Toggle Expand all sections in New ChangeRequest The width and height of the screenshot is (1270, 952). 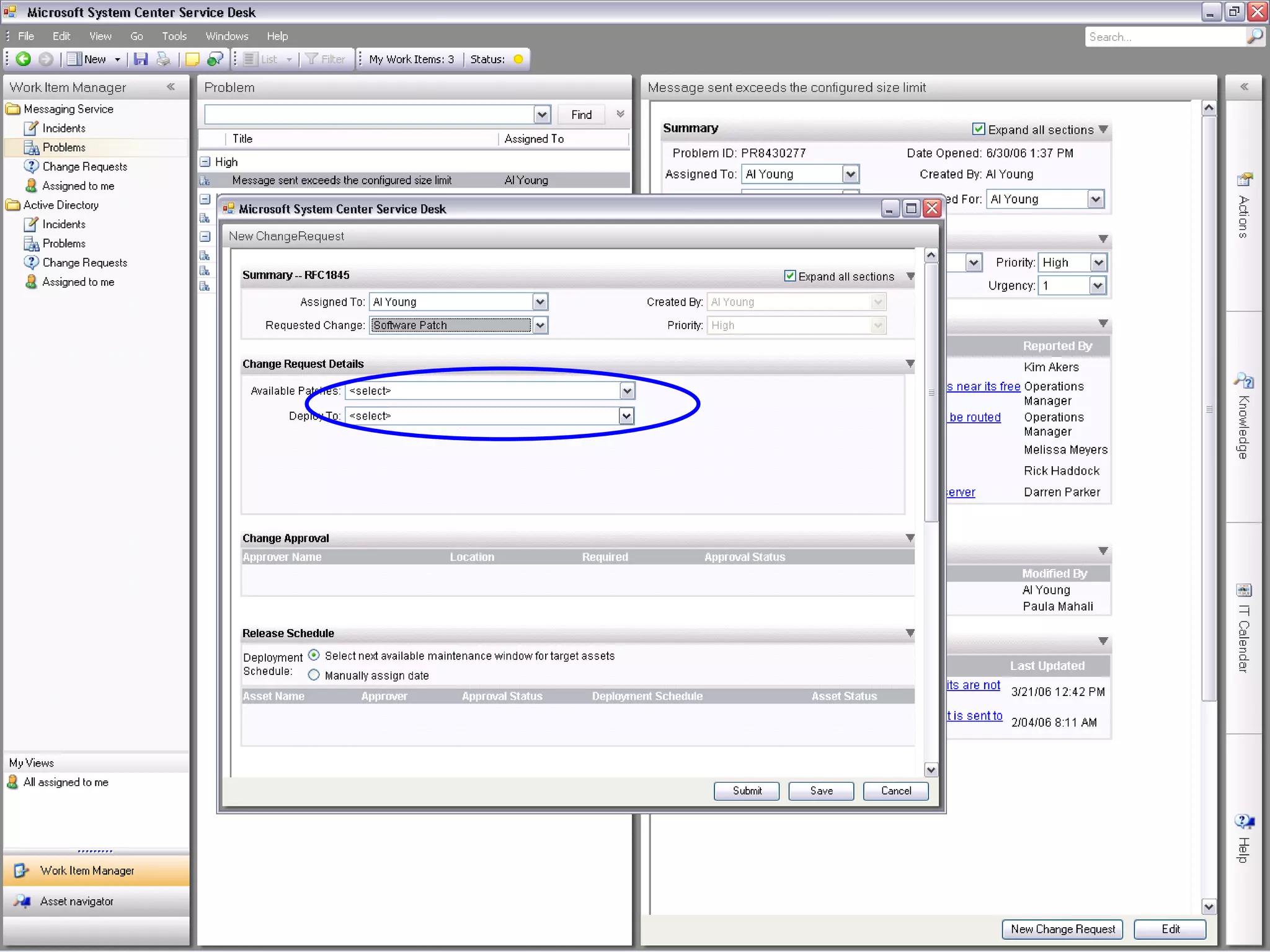tap(790, 276)
